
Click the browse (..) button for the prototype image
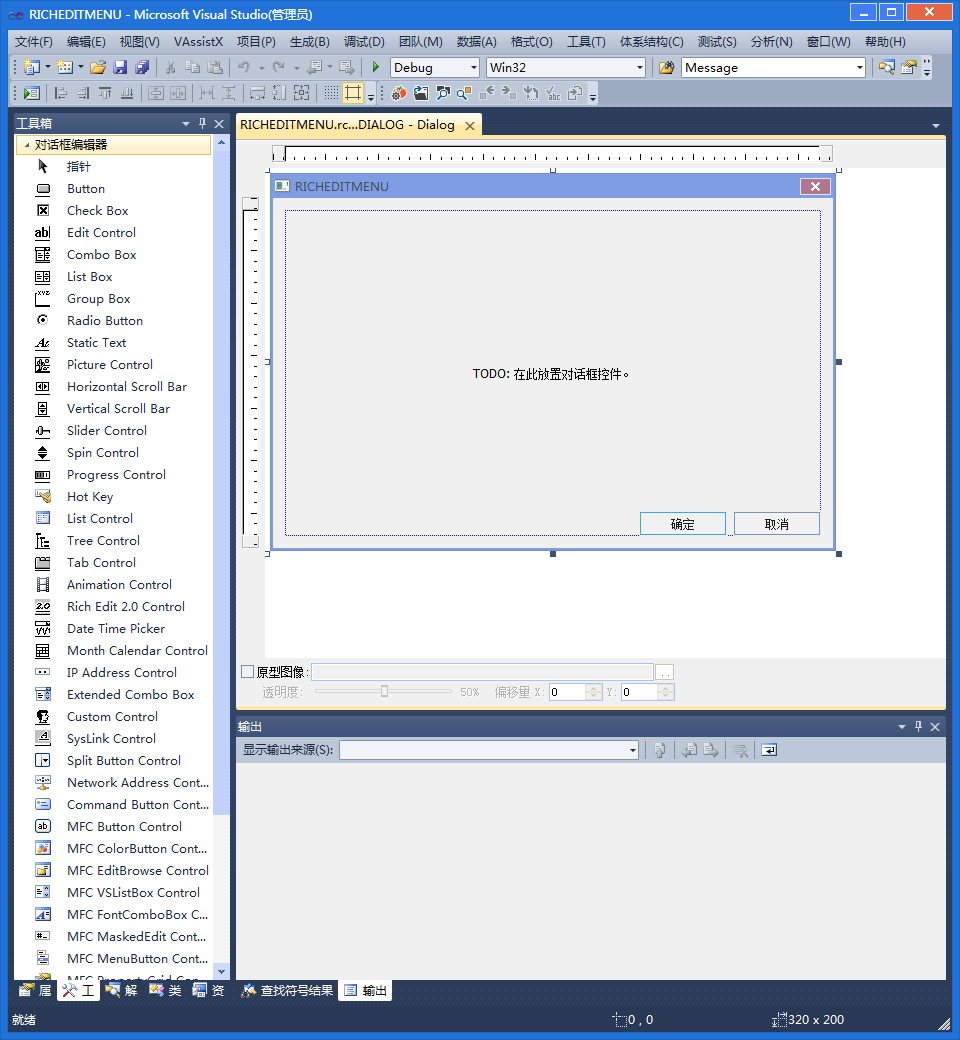(665, 673)
